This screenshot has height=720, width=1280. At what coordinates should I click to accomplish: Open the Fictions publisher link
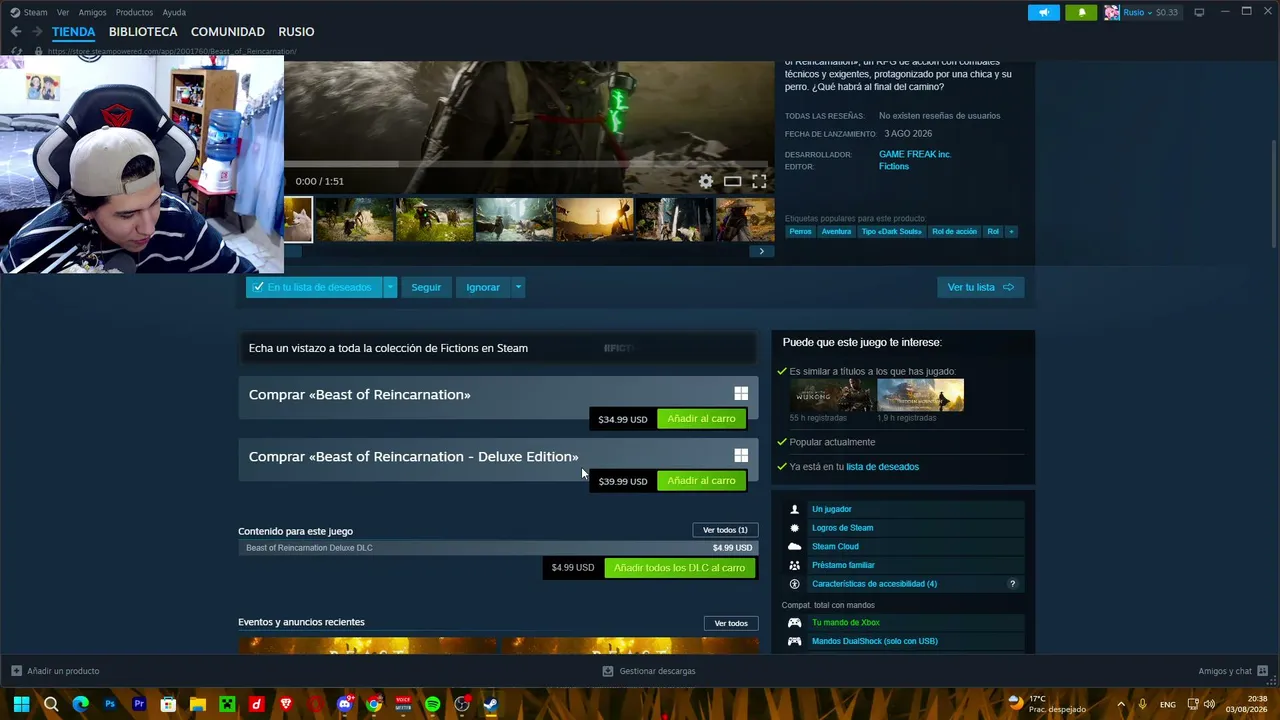coord(894,166)
